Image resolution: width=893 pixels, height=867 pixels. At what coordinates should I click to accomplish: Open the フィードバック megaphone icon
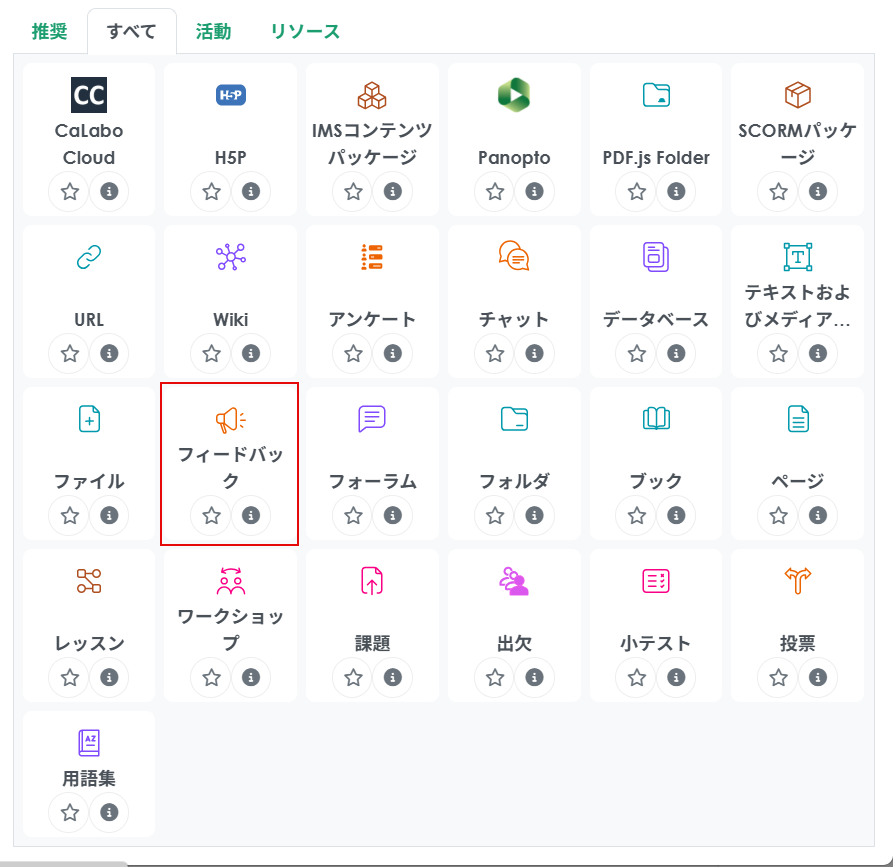(231, 419)
